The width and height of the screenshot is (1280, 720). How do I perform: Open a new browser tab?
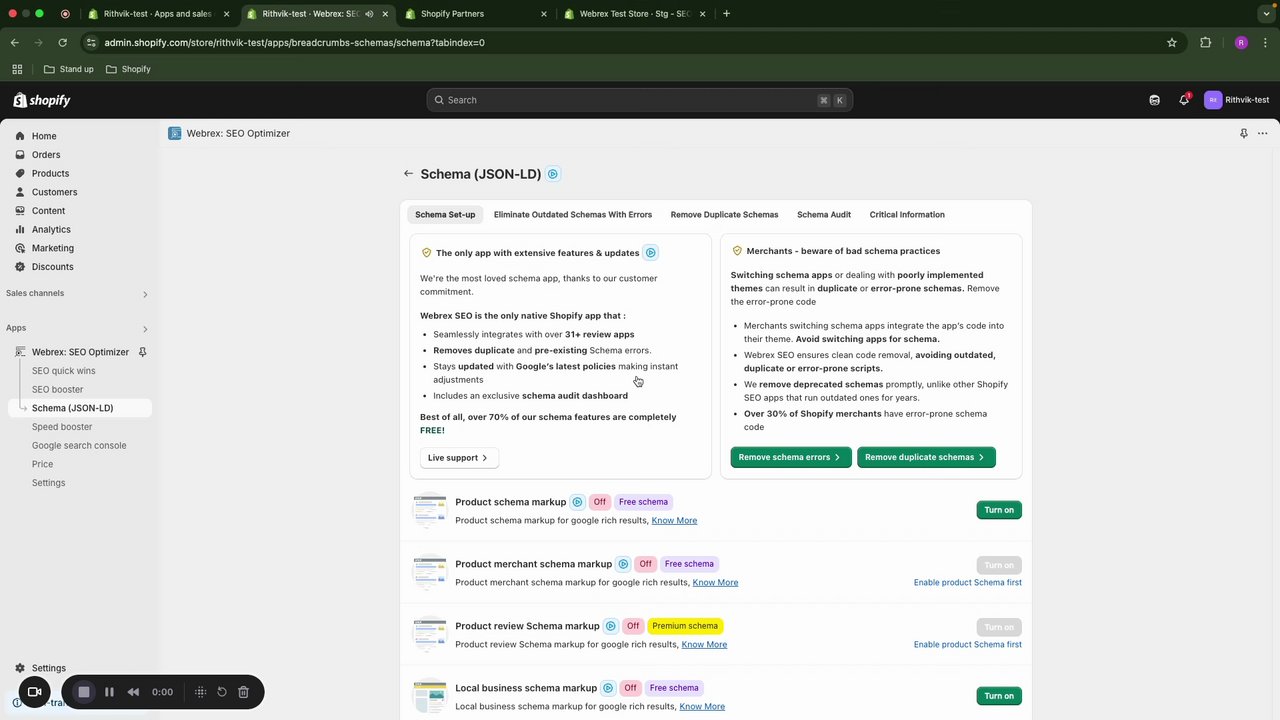pyautogui.click(x=726, y=14)
